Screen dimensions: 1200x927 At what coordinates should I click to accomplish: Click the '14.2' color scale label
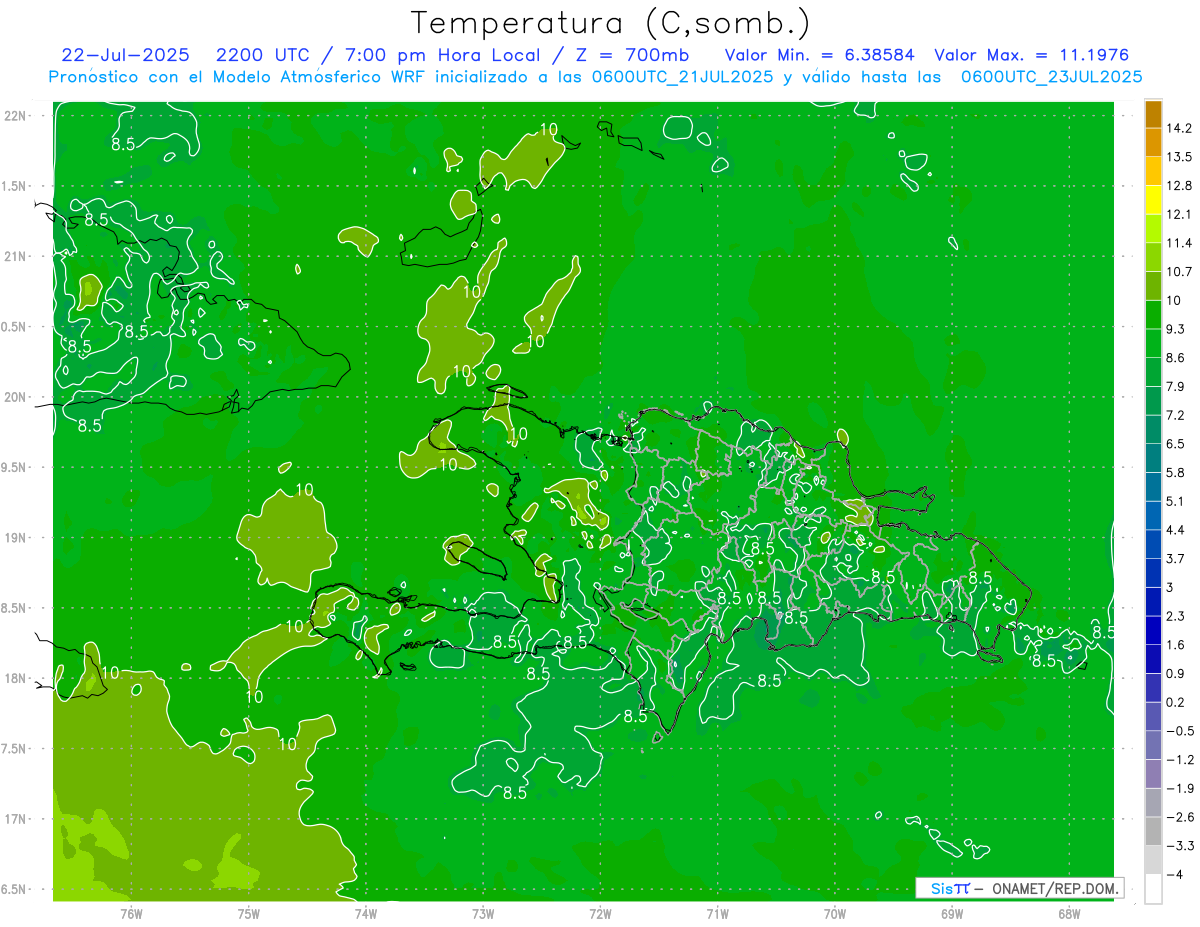point(1179,128)
